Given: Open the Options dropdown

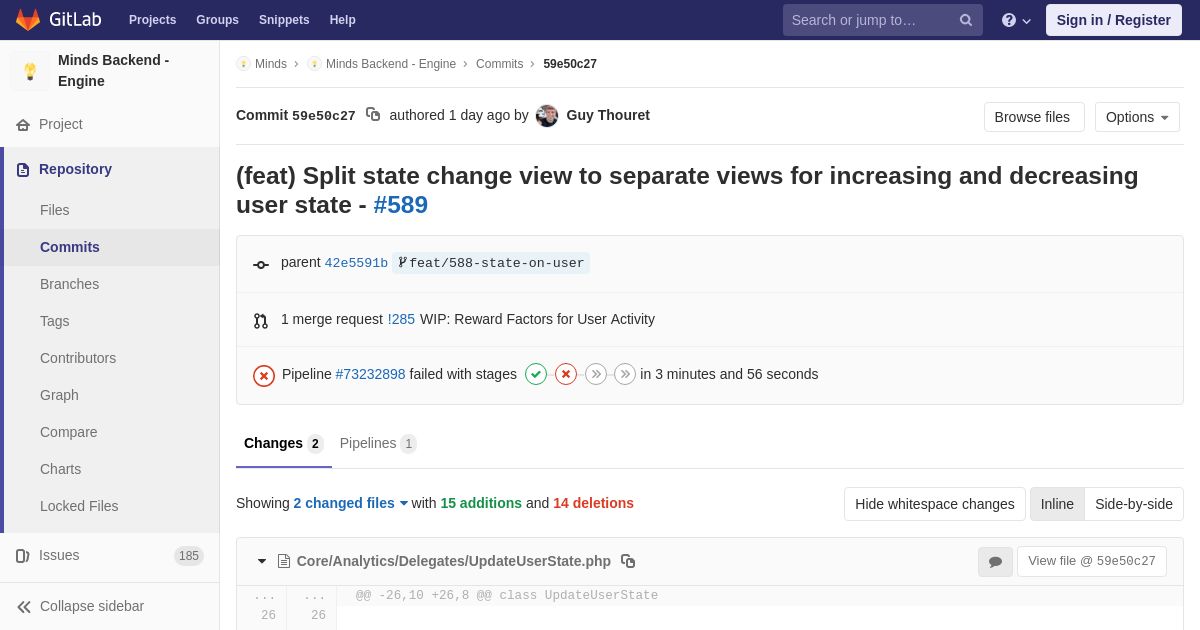Looking at the screenshot, I should point(1137,117).
